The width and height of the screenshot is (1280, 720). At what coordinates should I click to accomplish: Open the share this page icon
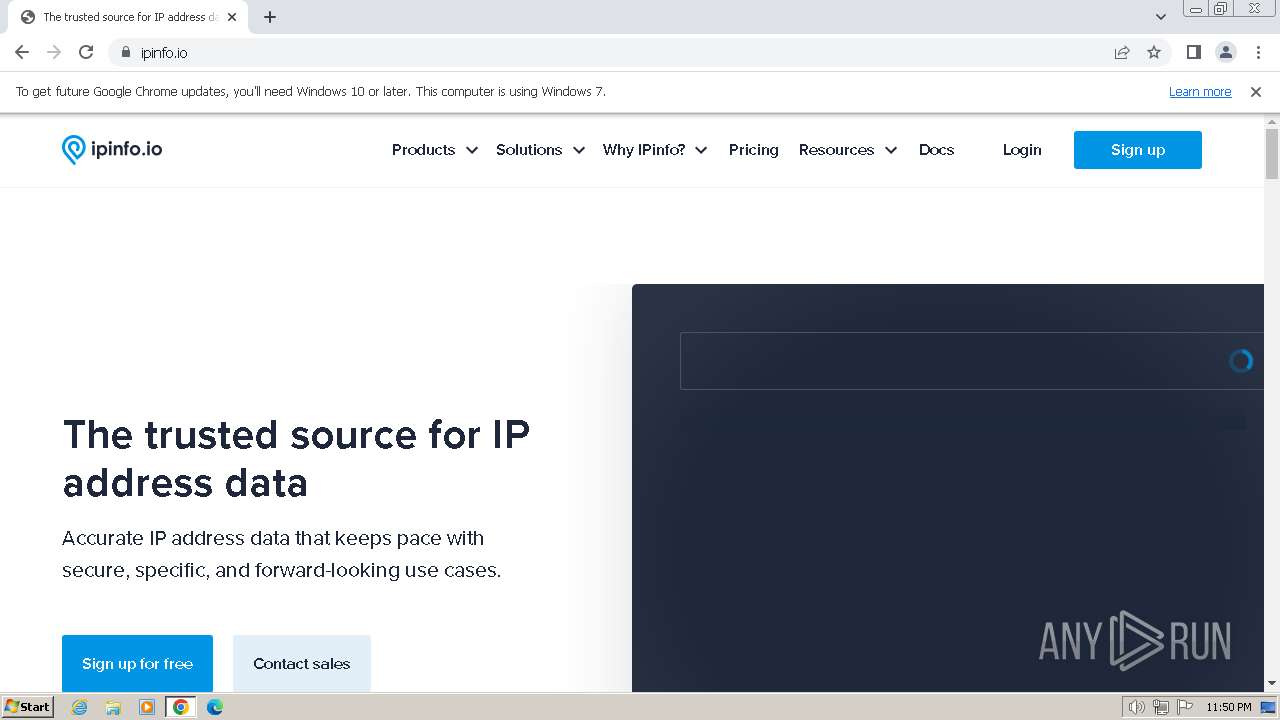(x=1122, y=53)
